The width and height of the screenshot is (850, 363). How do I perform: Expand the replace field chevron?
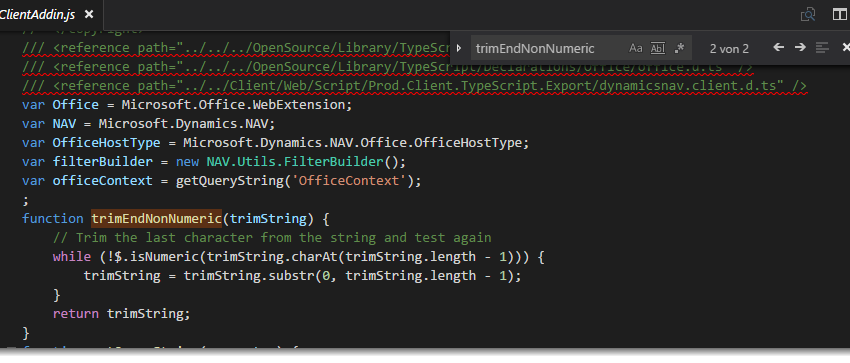459,48
